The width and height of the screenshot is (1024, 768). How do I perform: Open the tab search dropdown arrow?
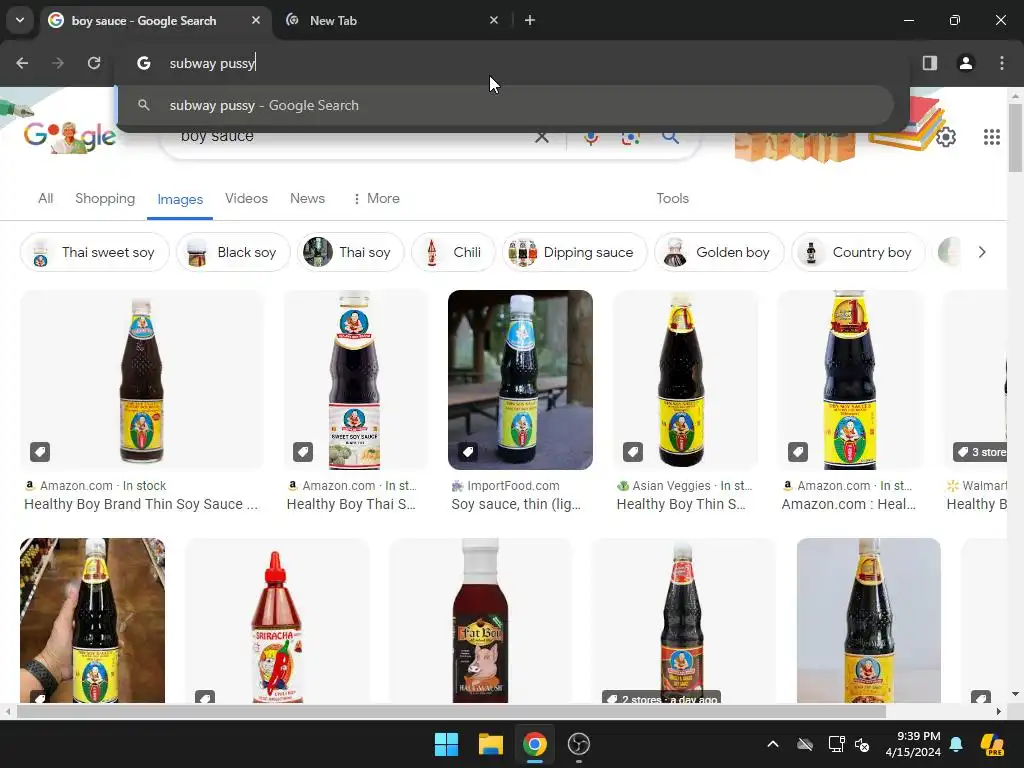(x=20, y=20)
